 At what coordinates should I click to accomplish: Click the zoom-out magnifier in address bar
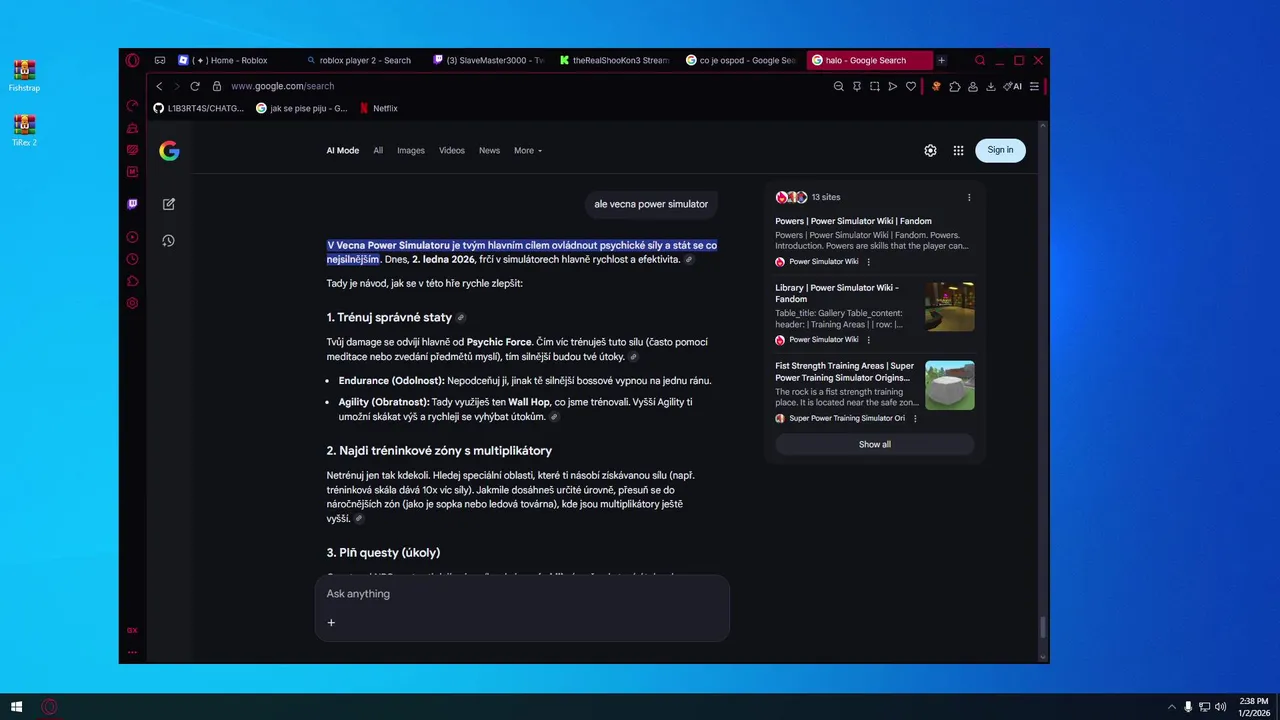coord(839,86)
